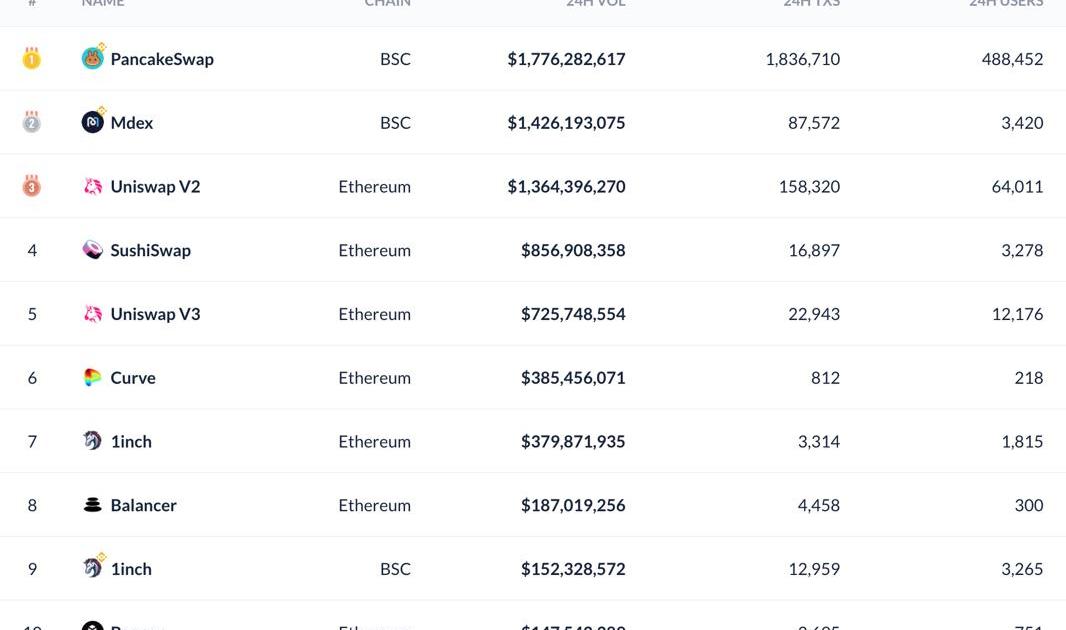
Task: Click the gold rank 1 medal
Action: tap(32, 59)
